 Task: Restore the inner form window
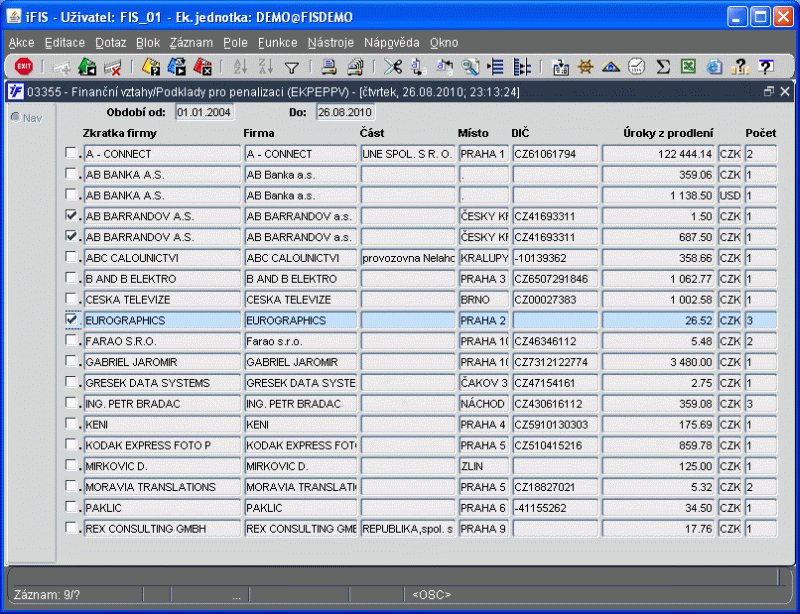click(x=769, y=92)
